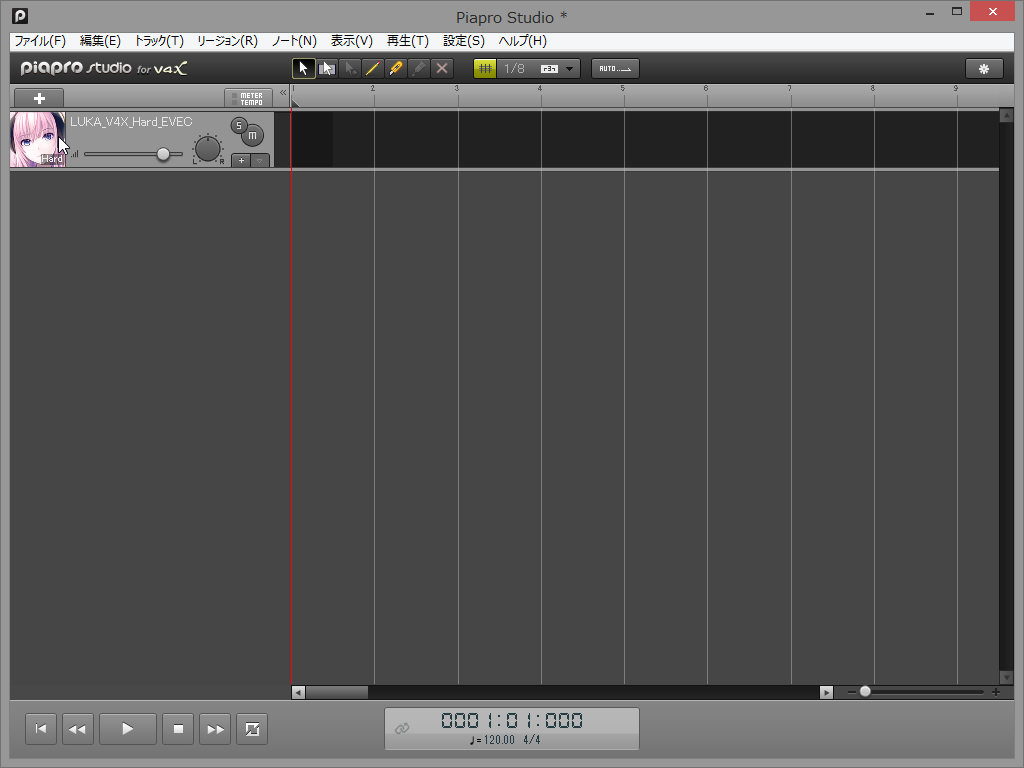Toggle the chain link sync icon
The height and width of the screenshot is (768, 1024).
(x=402, y=728)
